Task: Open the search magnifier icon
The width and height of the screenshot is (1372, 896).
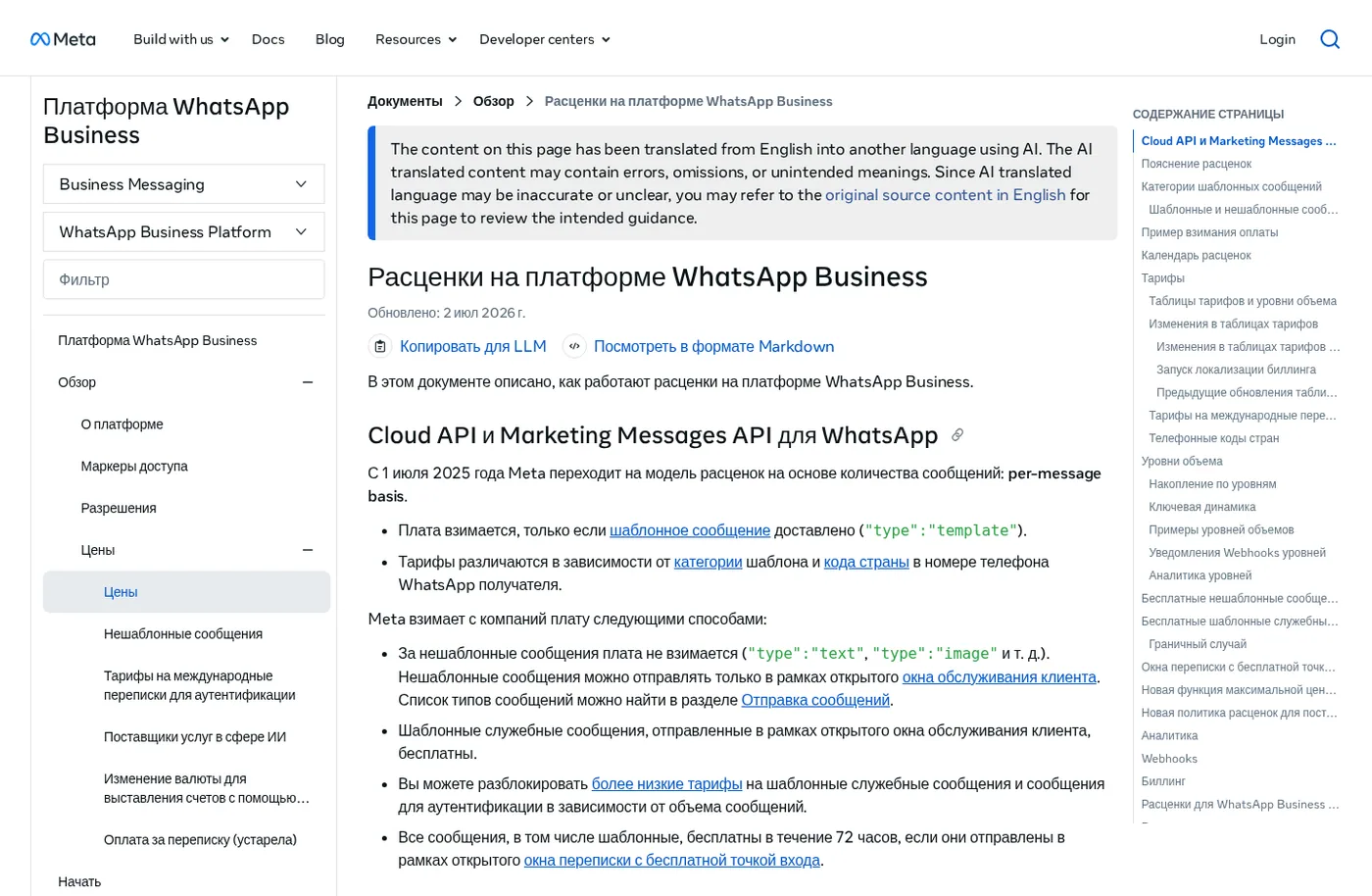Action: [x=1330, y=39]
